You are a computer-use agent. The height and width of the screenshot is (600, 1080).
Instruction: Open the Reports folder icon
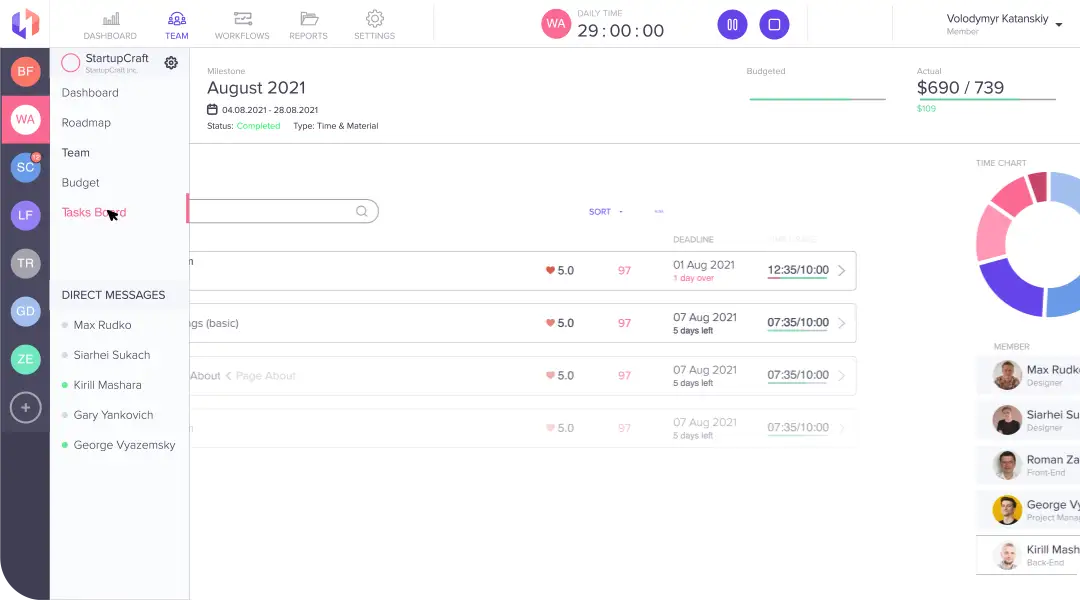[x=309, y=19]
